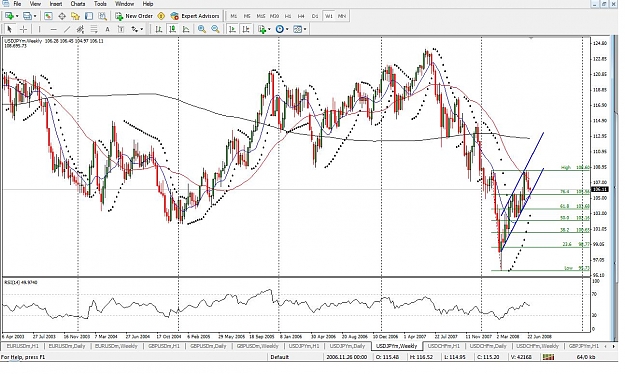Switch to Bar Chart display
The height and width of the screenshot is (374, 625).
click(159, 29)
